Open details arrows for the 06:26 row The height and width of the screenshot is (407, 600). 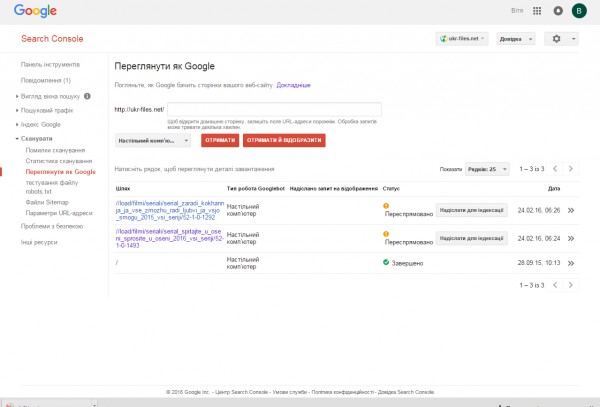click(571, 210)
